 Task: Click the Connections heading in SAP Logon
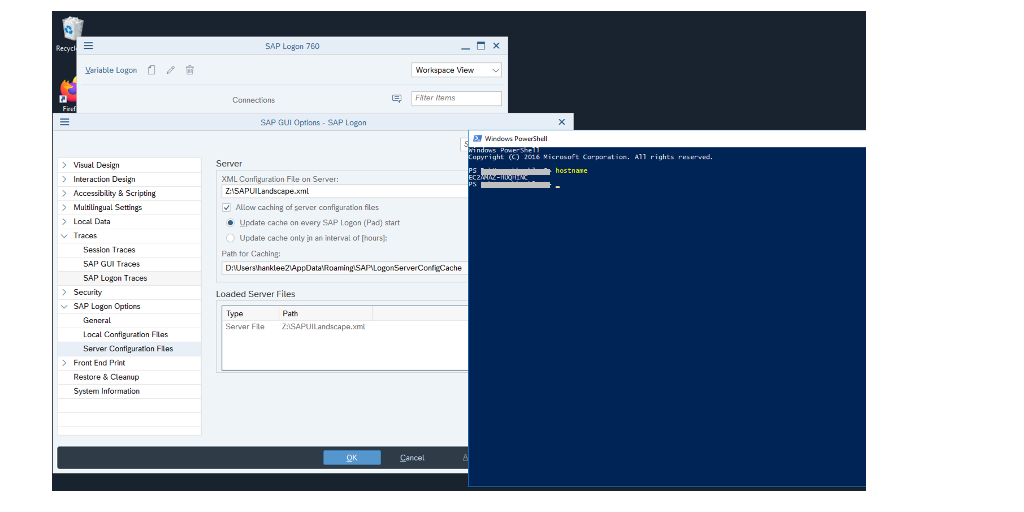253,100
